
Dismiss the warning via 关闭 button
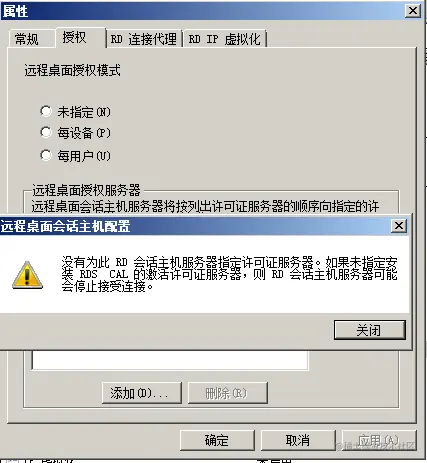370,330
